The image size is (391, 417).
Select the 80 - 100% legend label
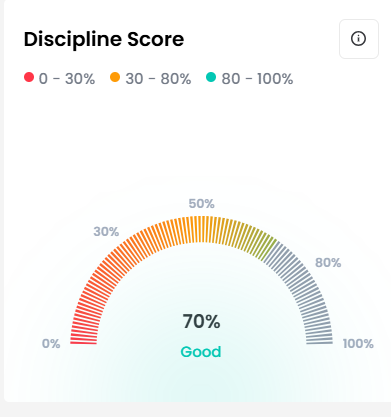[257, 79]
